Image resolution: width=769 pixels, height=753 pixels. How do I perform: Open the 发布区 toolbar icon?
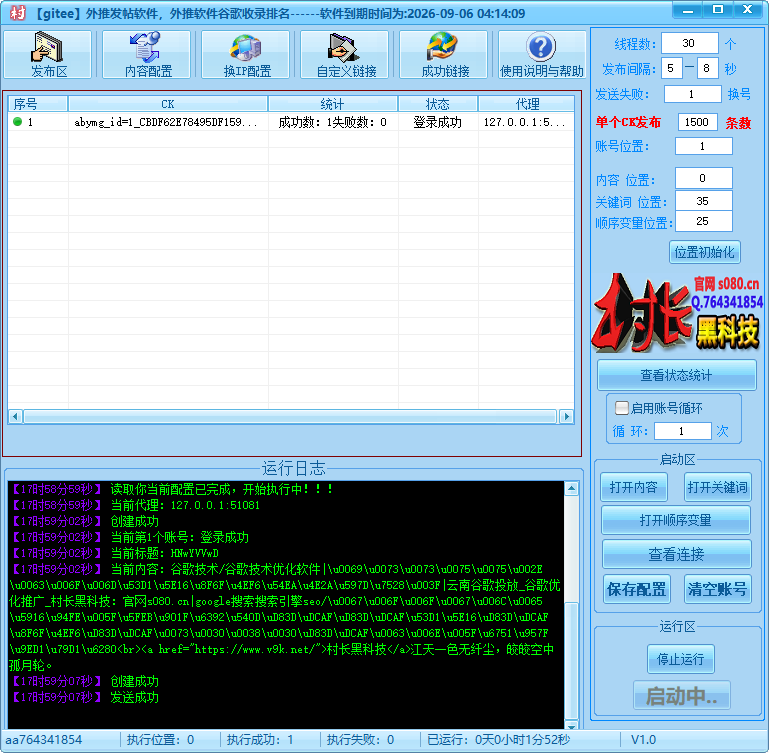coord(48,54)
